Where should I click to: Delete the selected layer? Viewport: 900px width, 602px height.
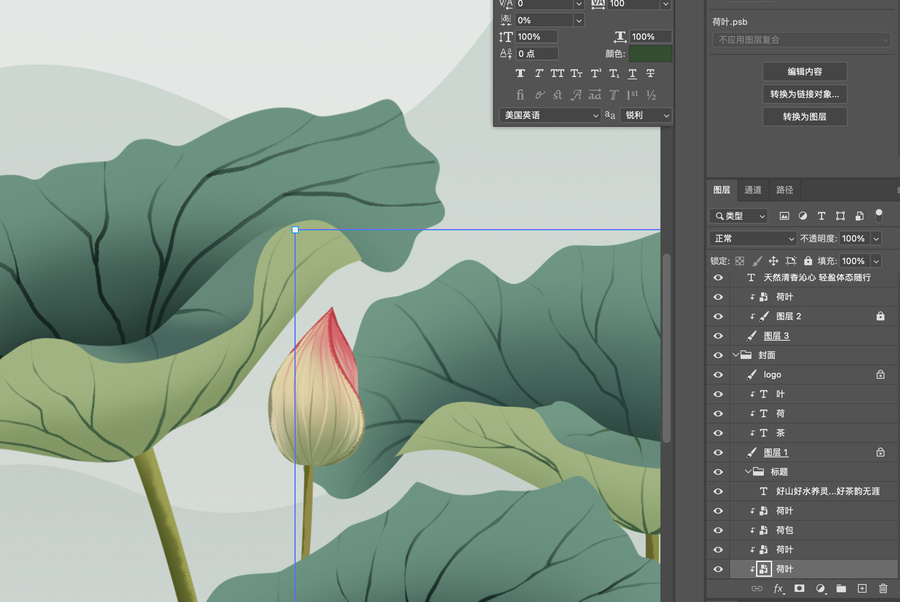coord(883,589)
